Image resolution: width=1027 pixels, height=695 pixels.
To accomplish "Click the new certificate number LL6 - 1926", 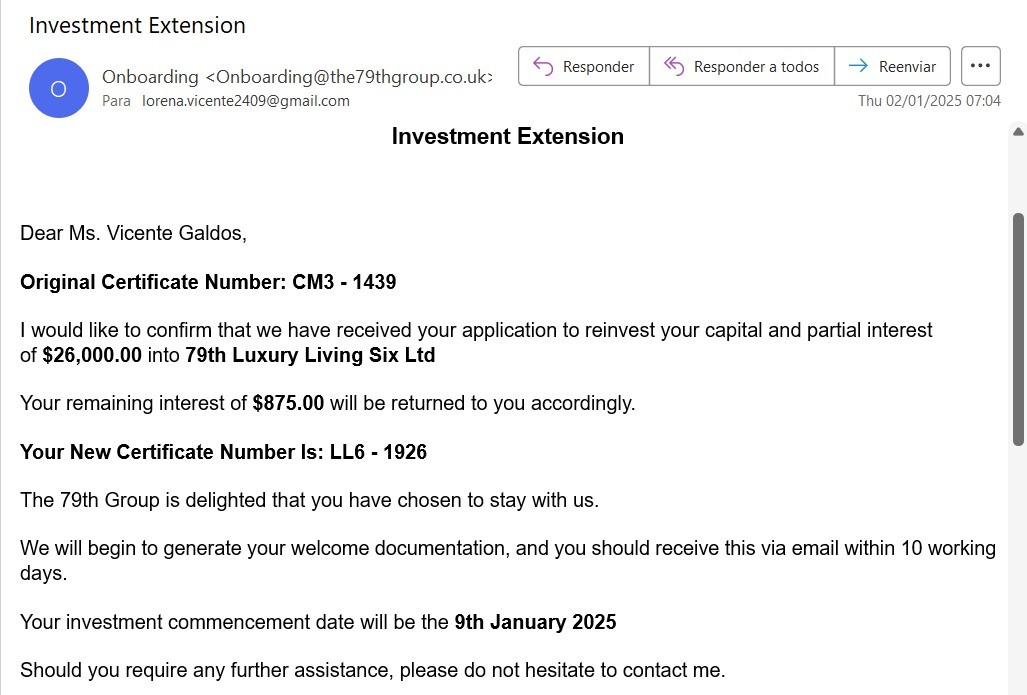I will point(378,452).
